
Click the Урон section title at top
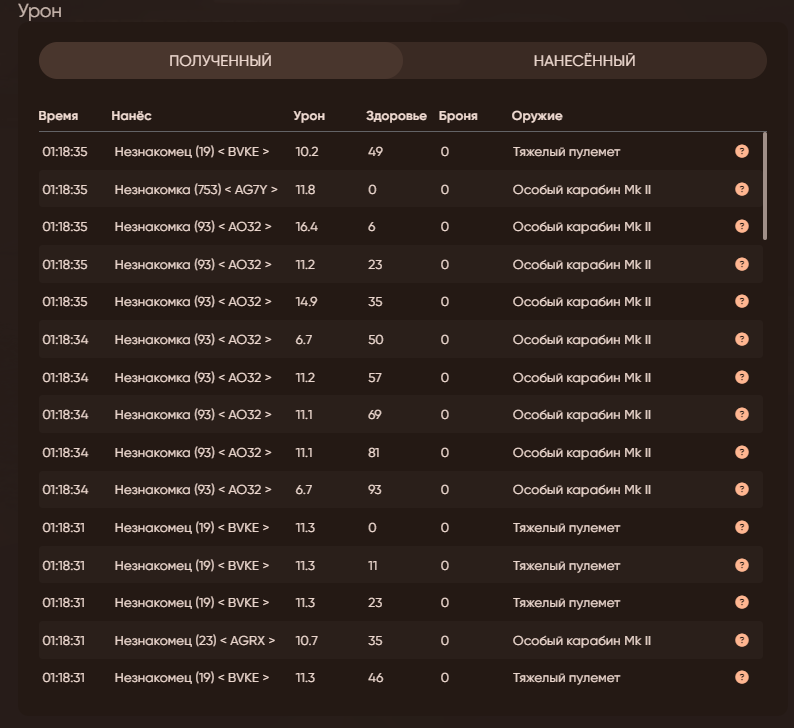(40, 11)
